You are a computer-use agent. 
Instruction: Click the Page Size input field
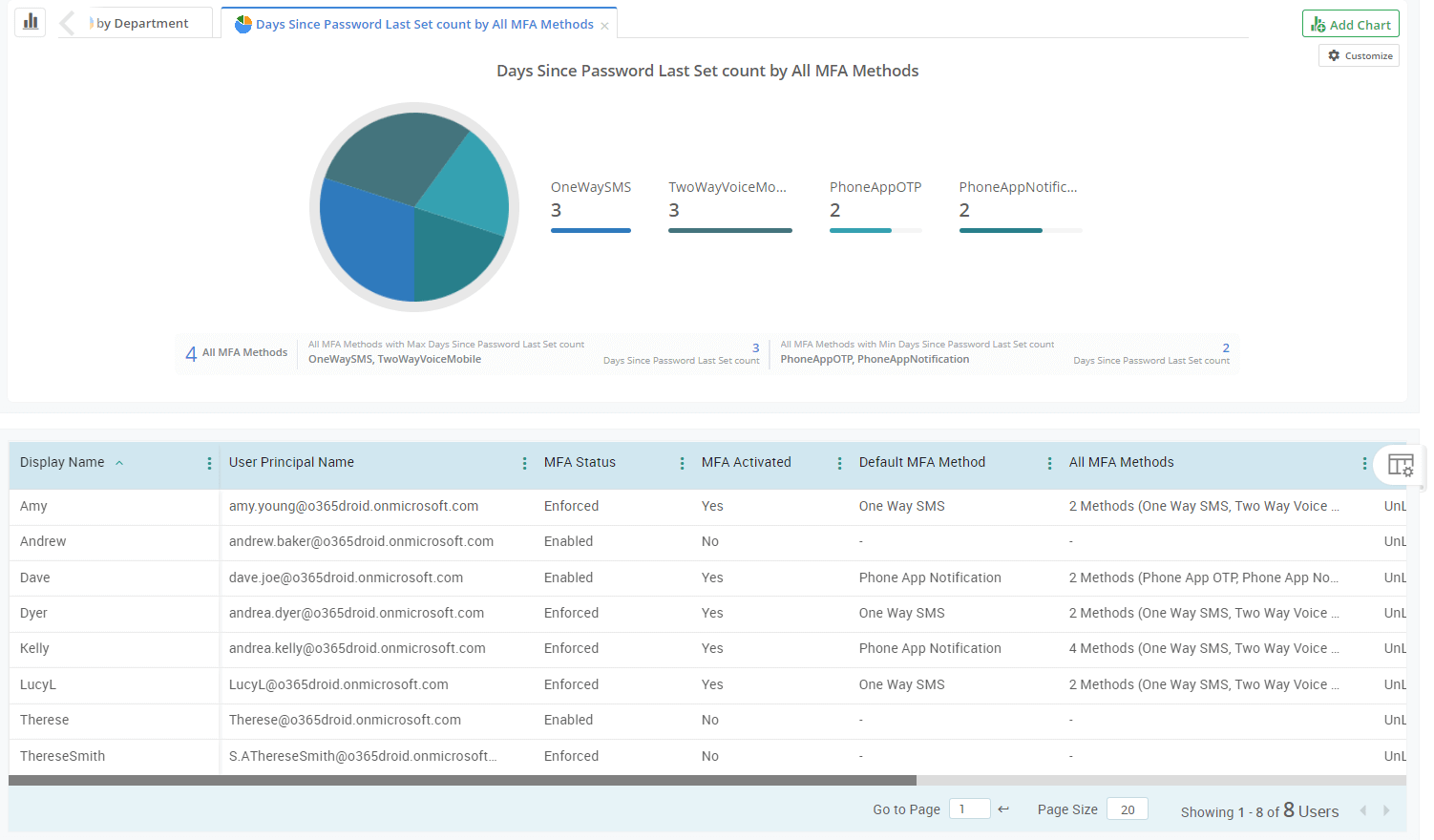click(x=1127, y=809)
